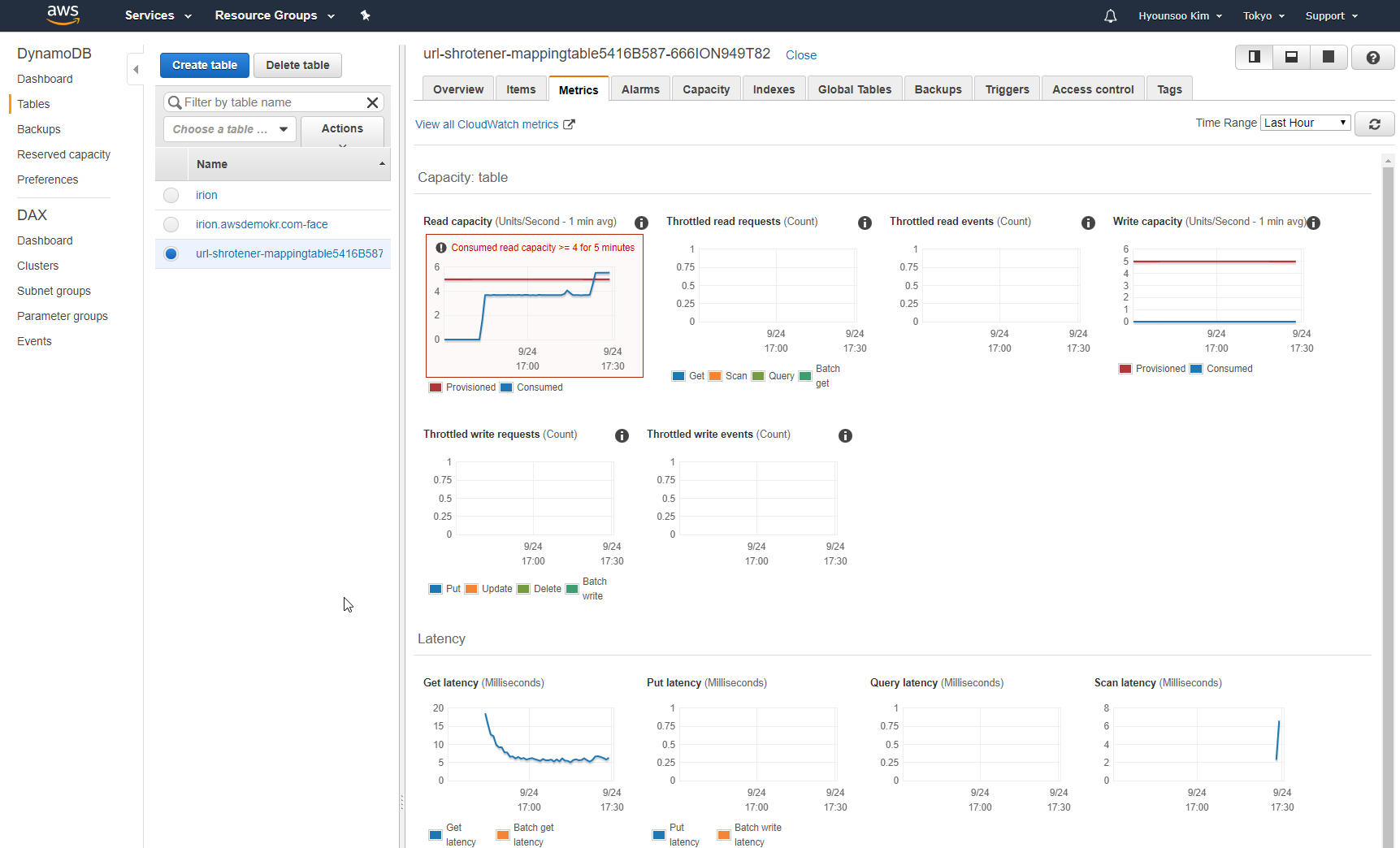Open the Actions dropdown

click(x=342, y=130)
